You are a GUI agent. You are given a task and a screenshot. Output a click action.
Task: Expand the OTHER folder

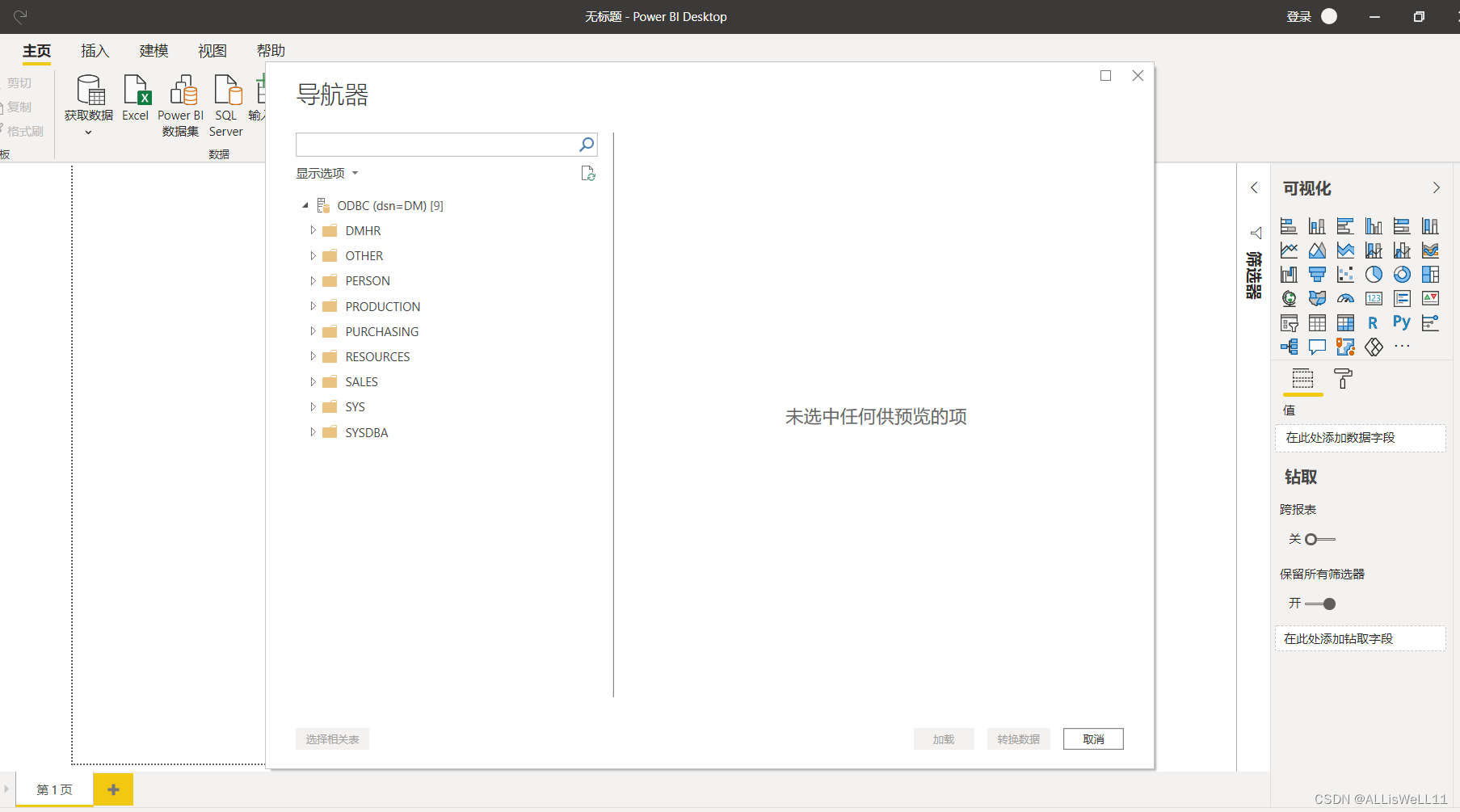coord(313,256)
